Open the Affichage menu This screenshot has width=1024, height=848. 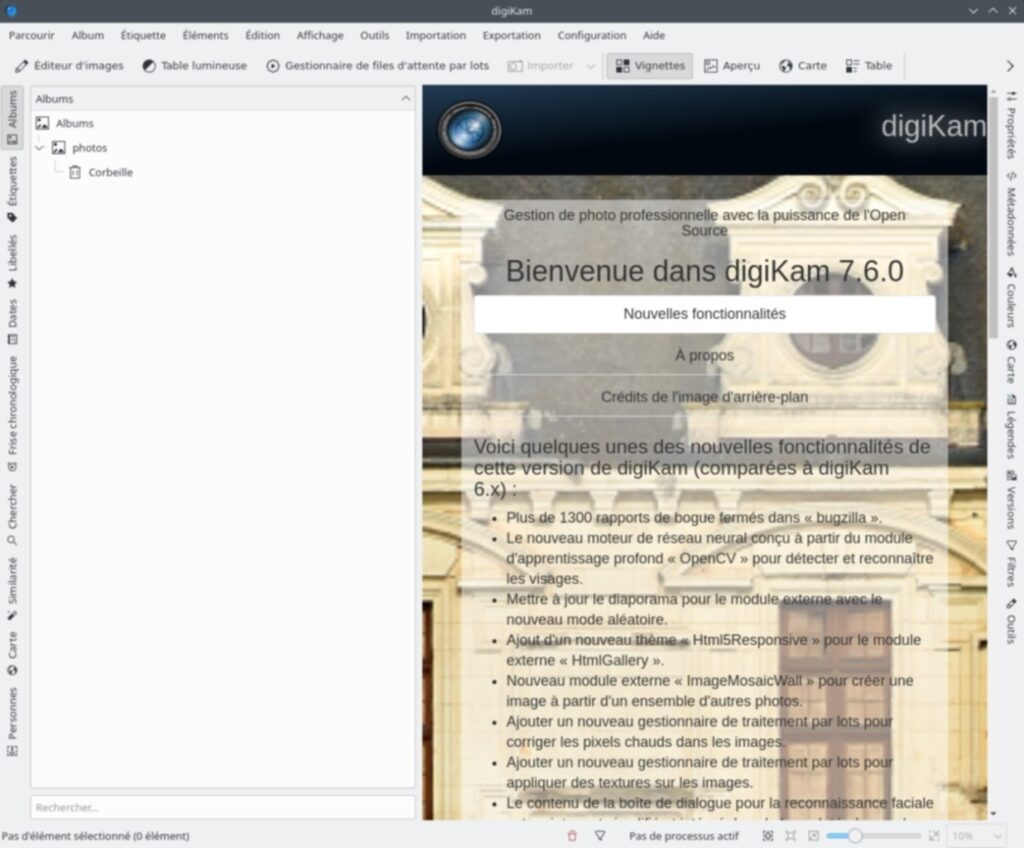point(320,35)
